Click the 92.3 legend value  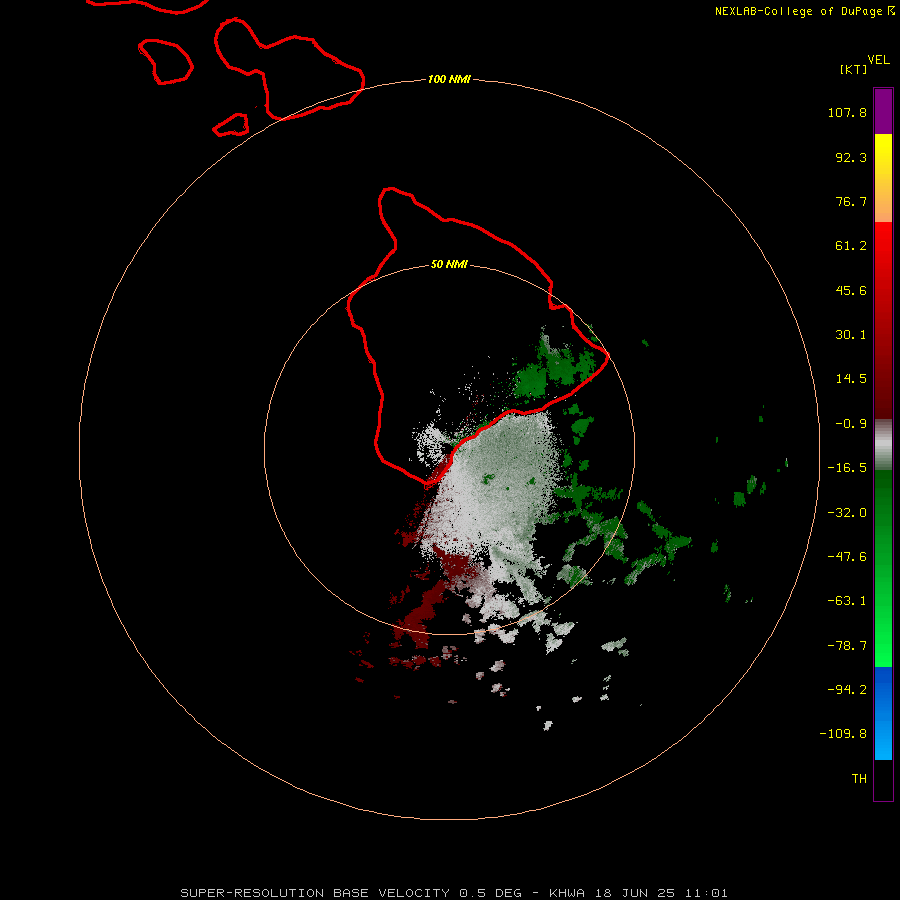(x=851, y=157)
